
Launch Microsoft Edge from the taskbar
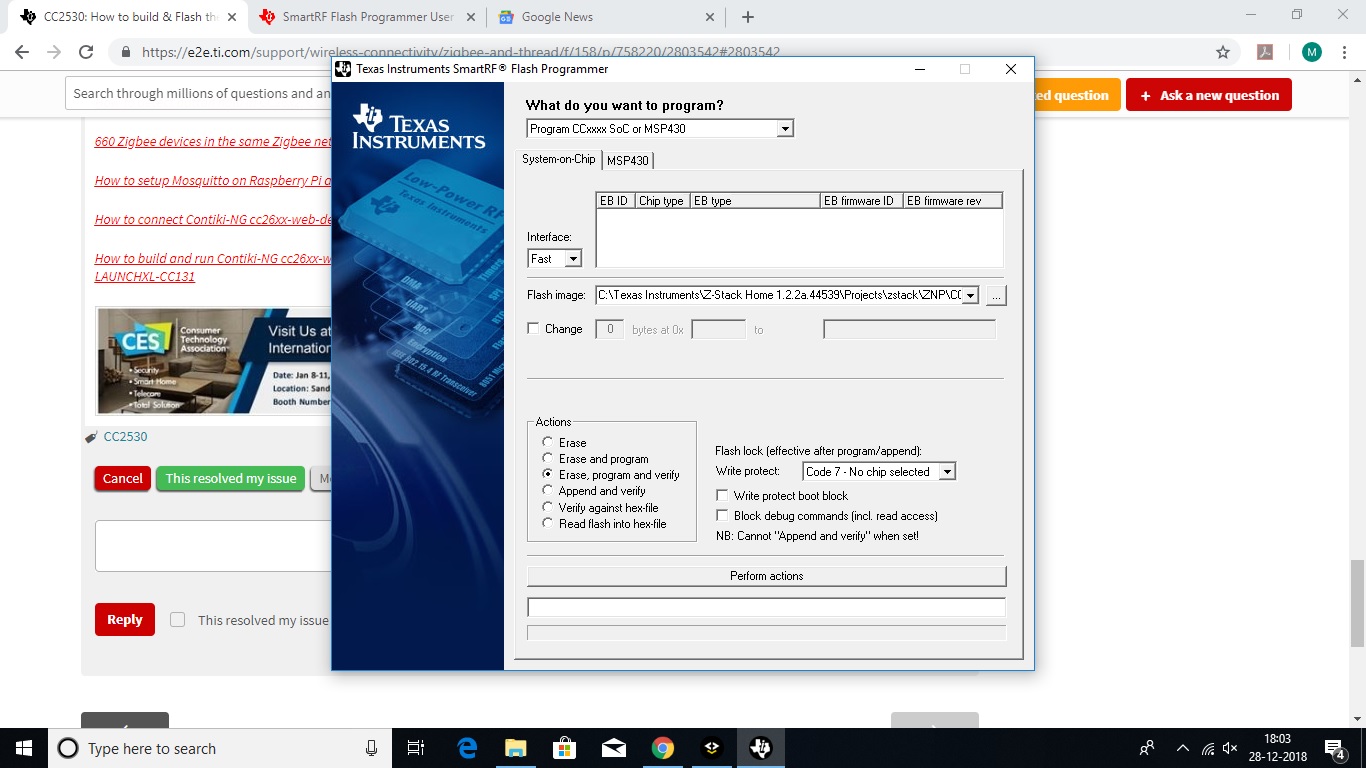[467, 748]
